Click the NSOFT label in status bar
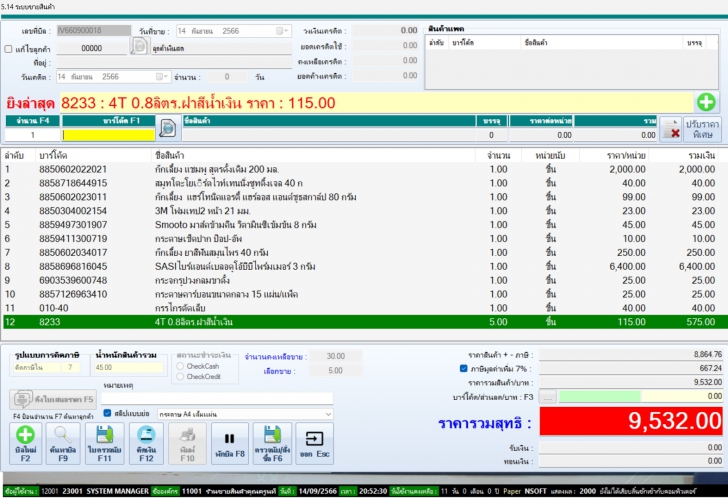The width and height of the screenshot is (728, 500). [535, 491]
